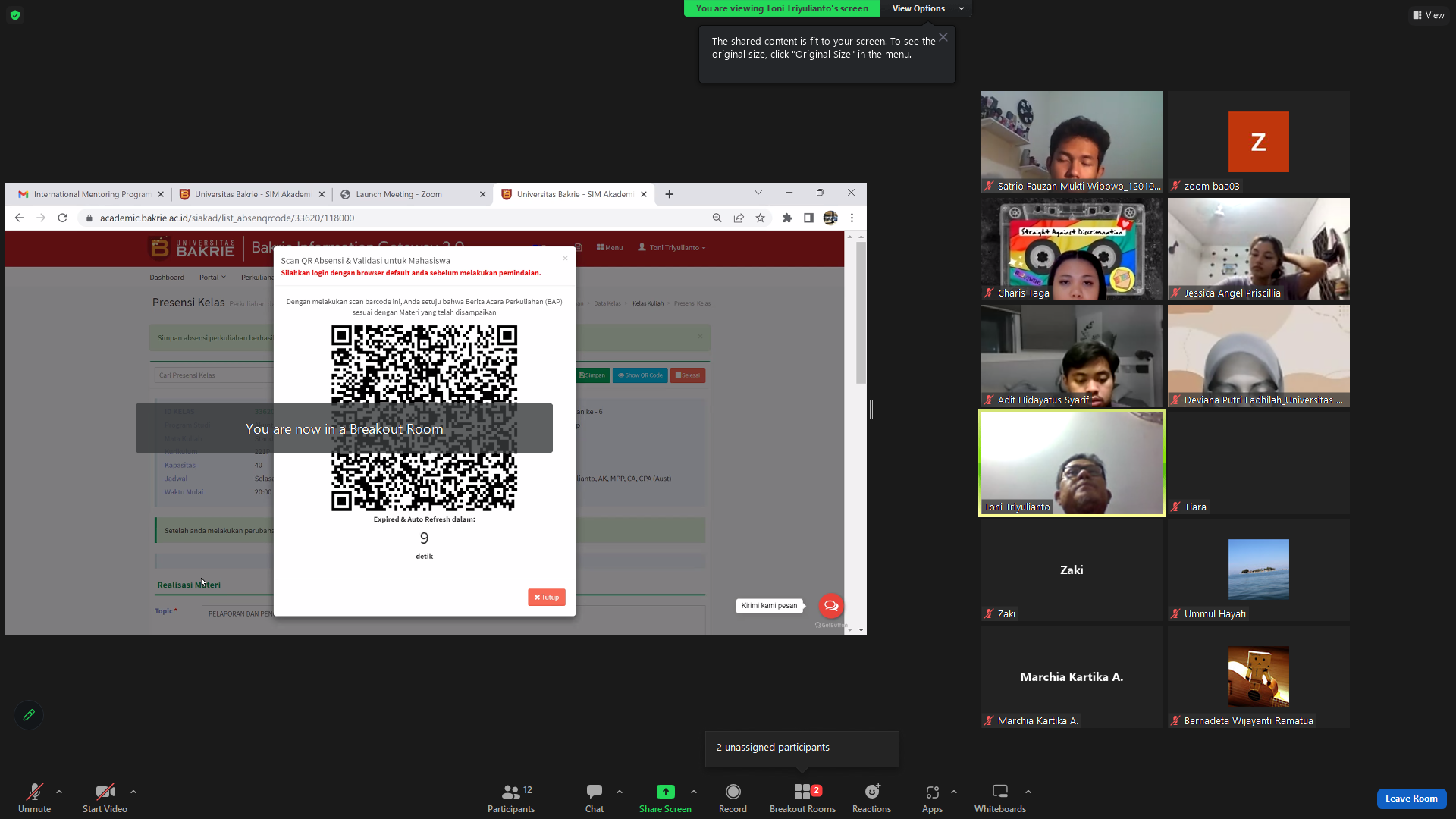Open the annotation pencil tool

coord(29,715)
